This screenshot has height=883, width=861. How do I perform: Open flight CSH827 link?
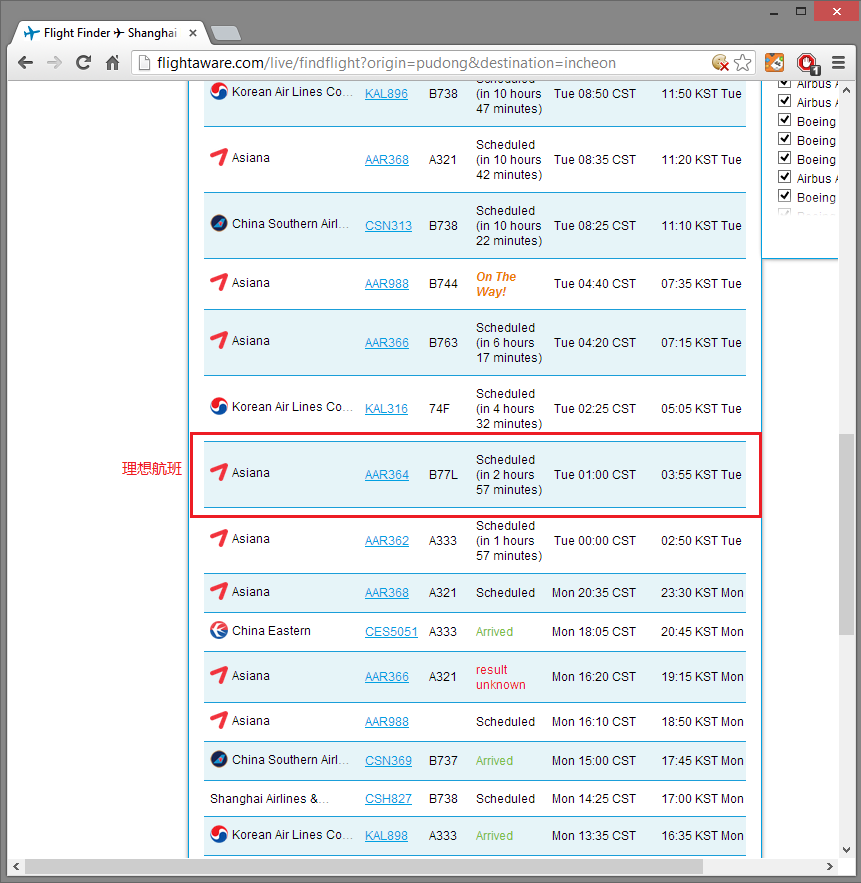pyautogui.click(x=389, y=799)
